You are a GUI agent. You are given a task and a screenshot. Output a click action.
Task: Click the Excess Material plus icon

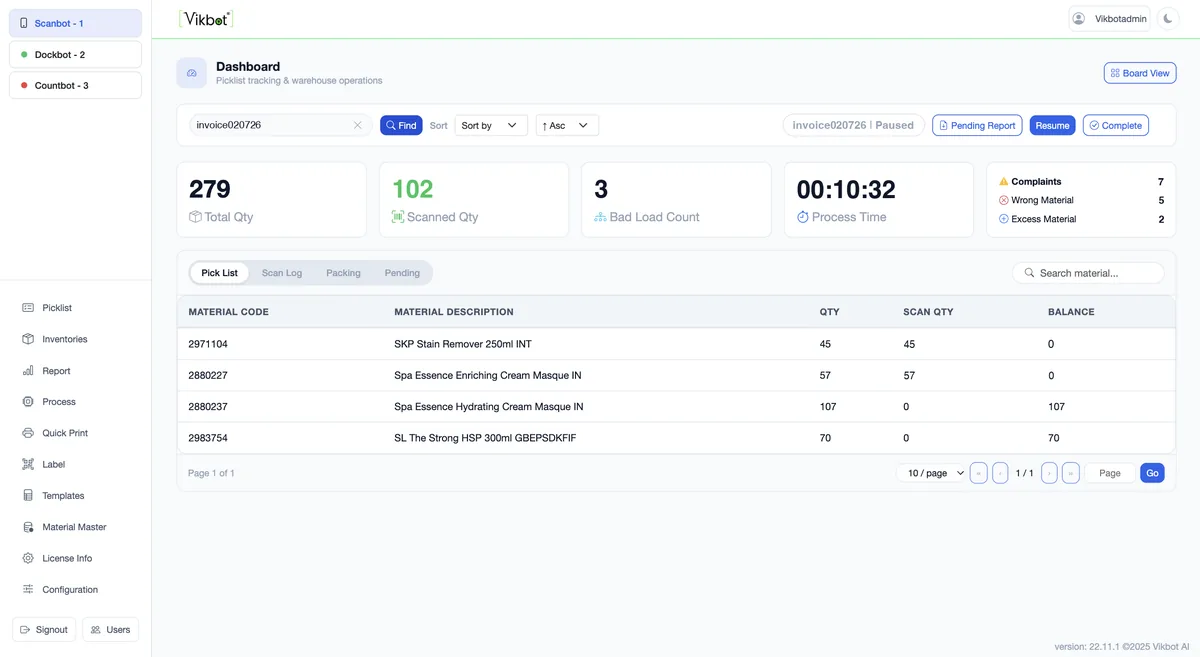(1004, 219)
